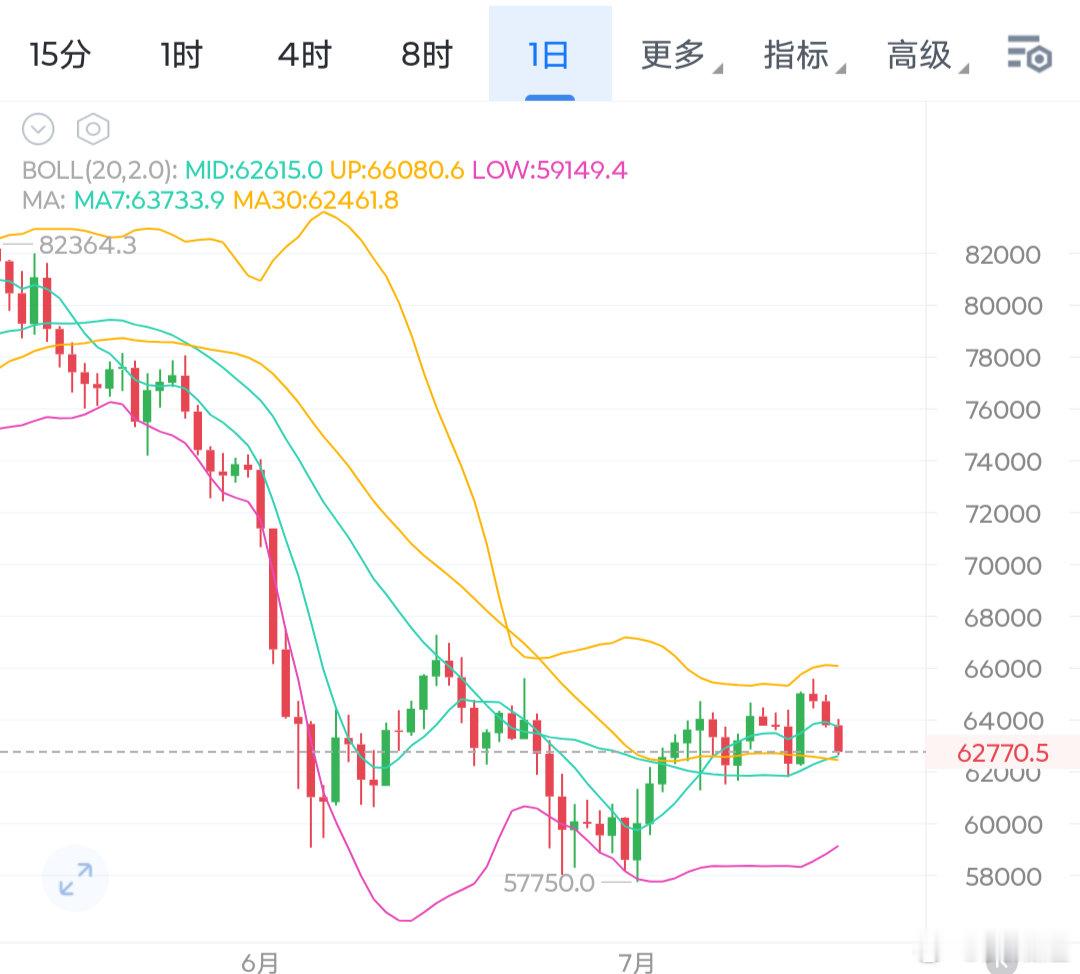Screen dimensions: 1080x974
Task: Click the 70000 price axis label
Action: [1002, 566]
